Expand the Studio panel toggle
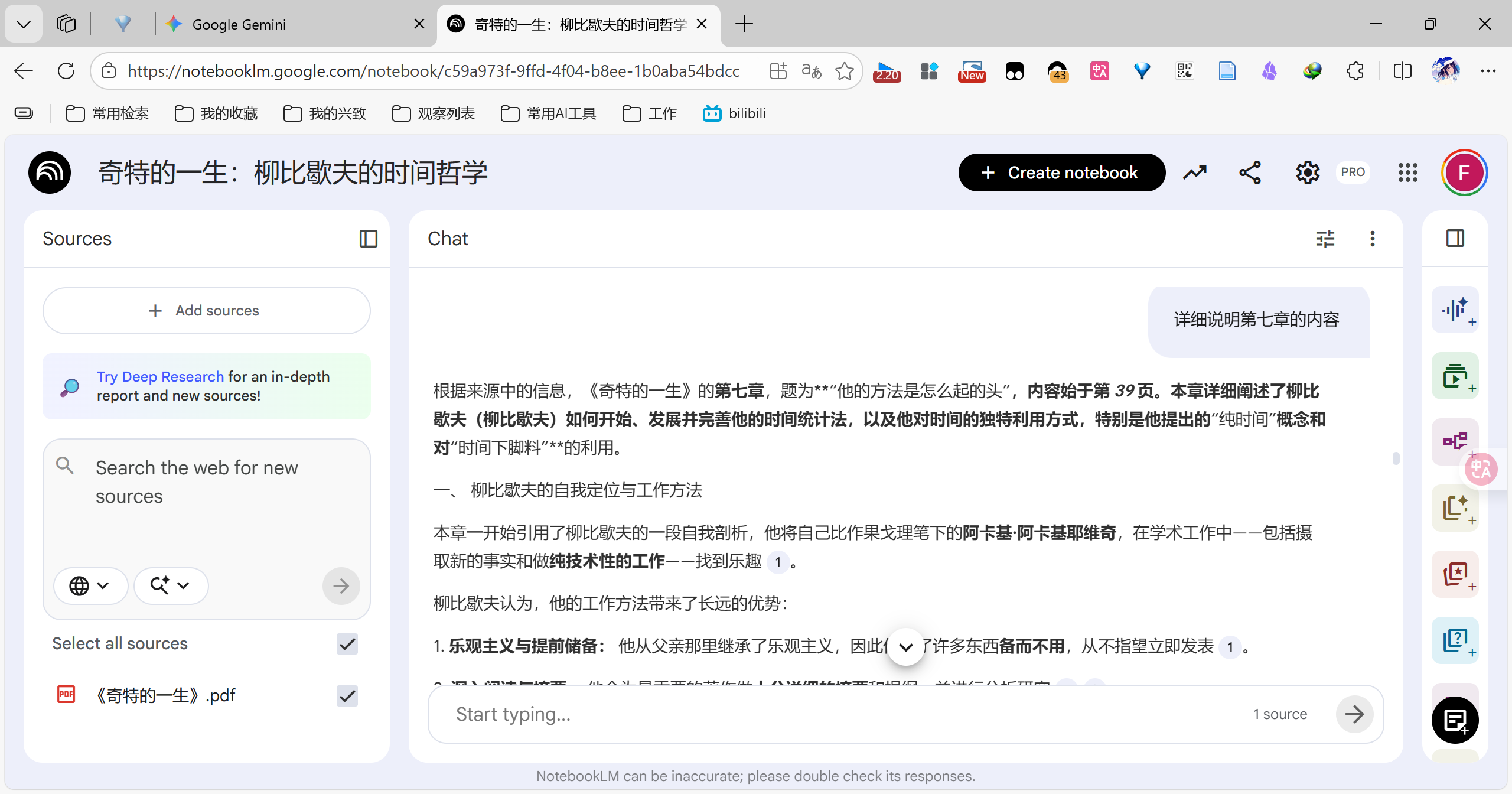The image size is (1512, 794). [x=1455, y=239]
